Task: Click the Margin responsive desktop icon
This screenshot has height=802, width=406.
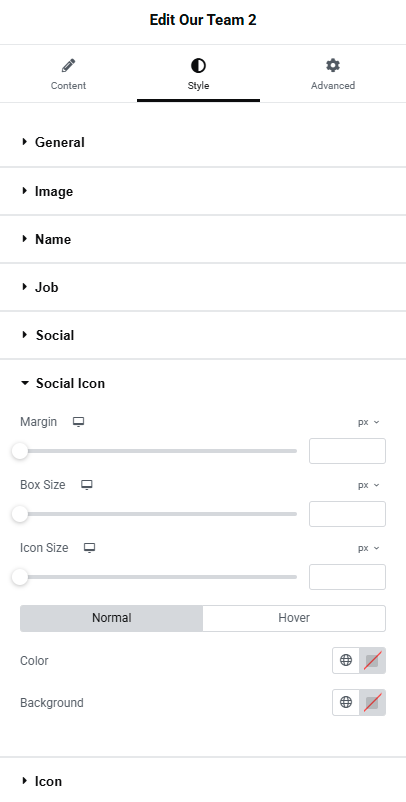Action: click(78, 422)
